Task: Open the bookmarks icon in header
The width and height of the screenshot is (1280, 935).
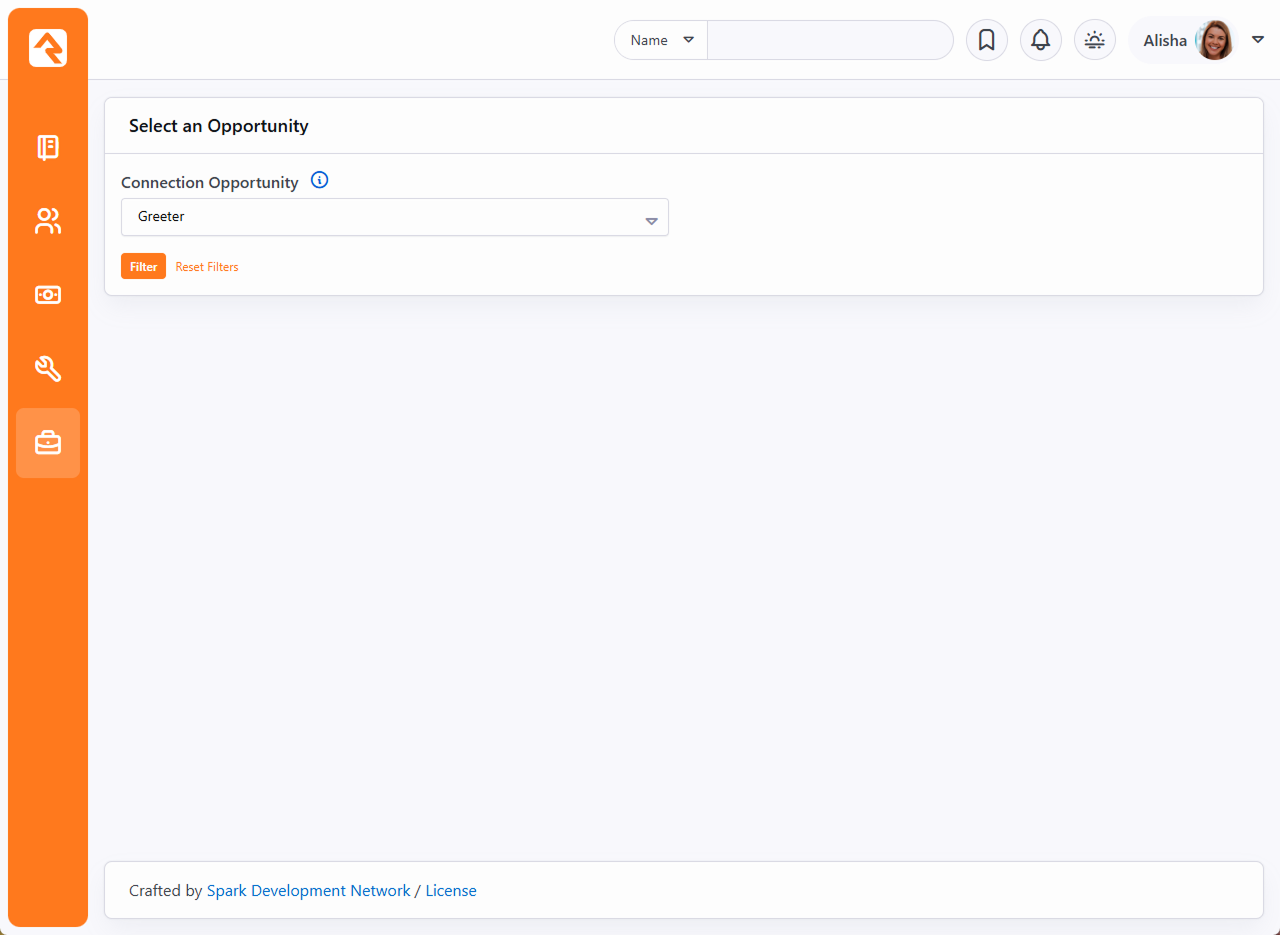Action: [x=986, y=40]
